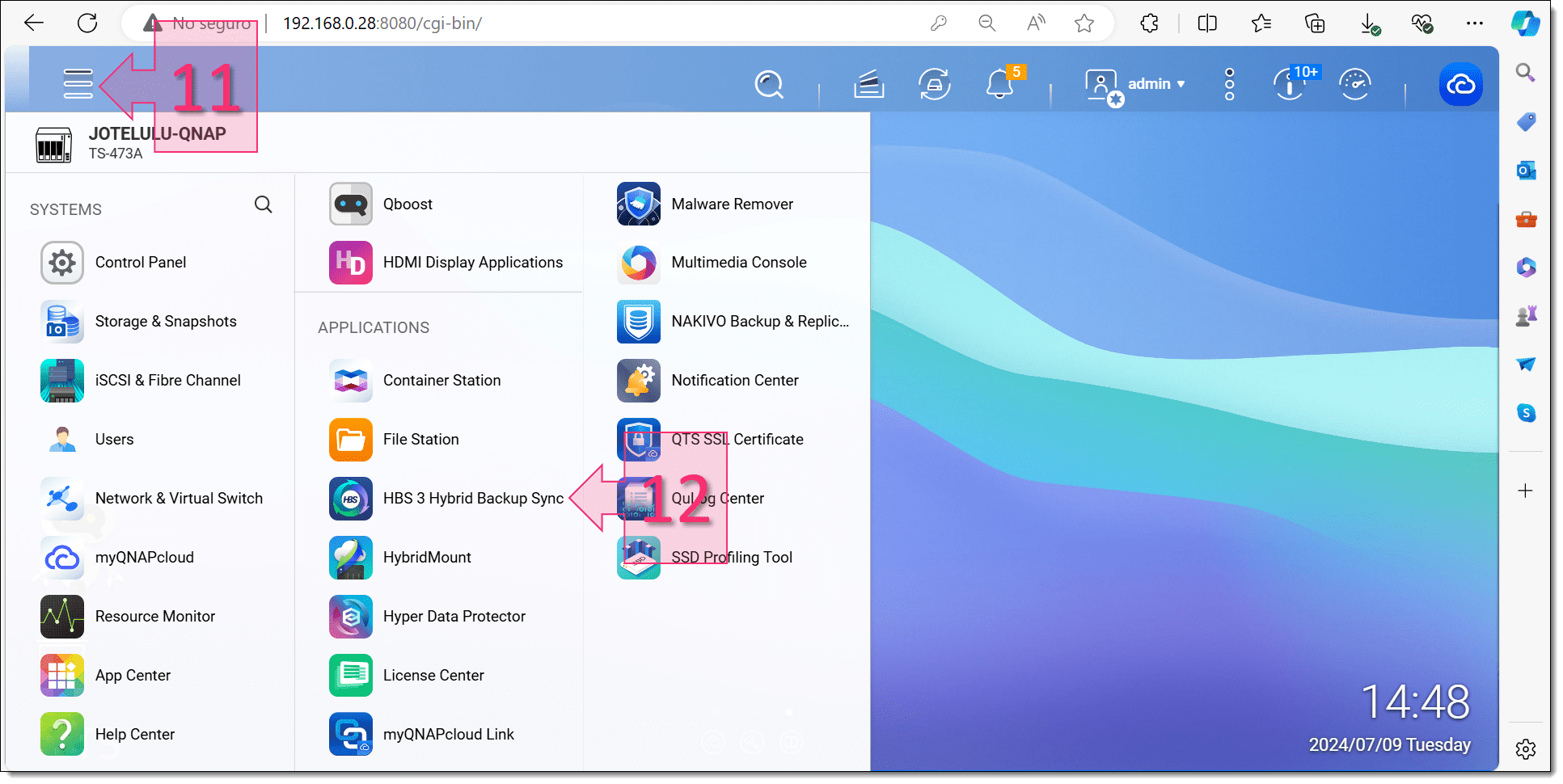Open the three-dot More options menu

click(1229, 84)
